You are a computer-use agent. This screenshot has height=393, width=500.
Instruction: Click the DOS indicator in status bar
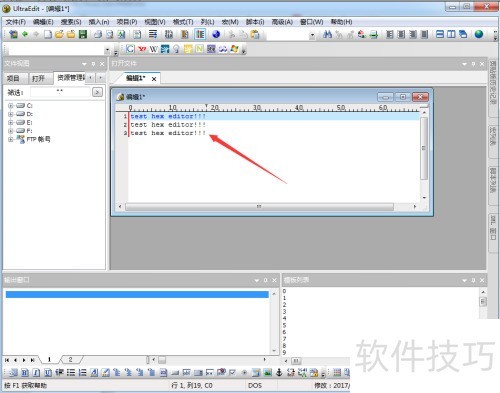[x=255, y=385]
